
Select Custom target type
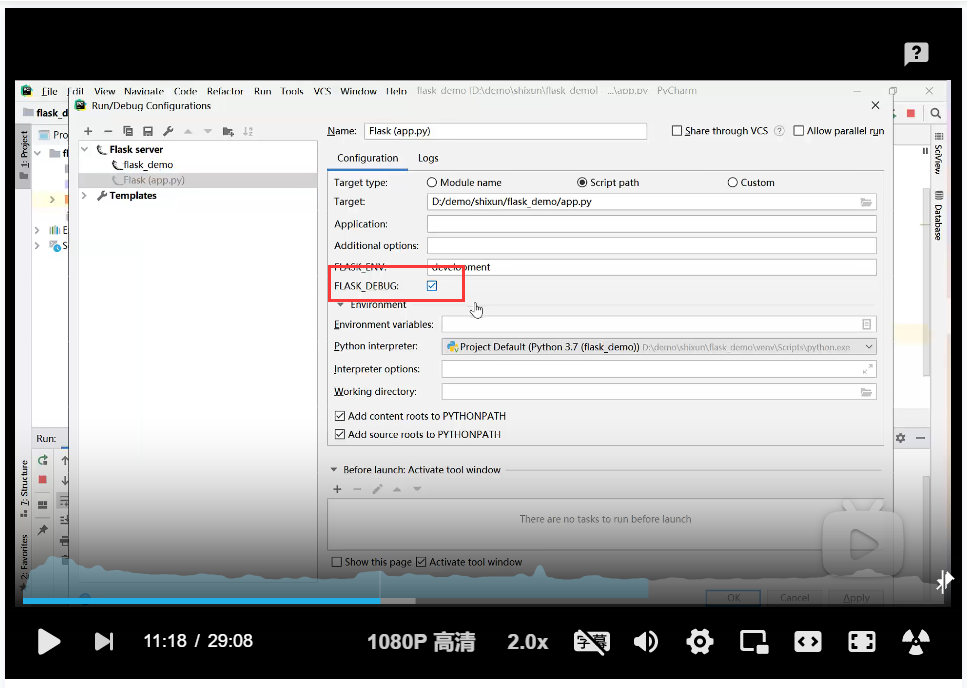(x=733, y=182)
